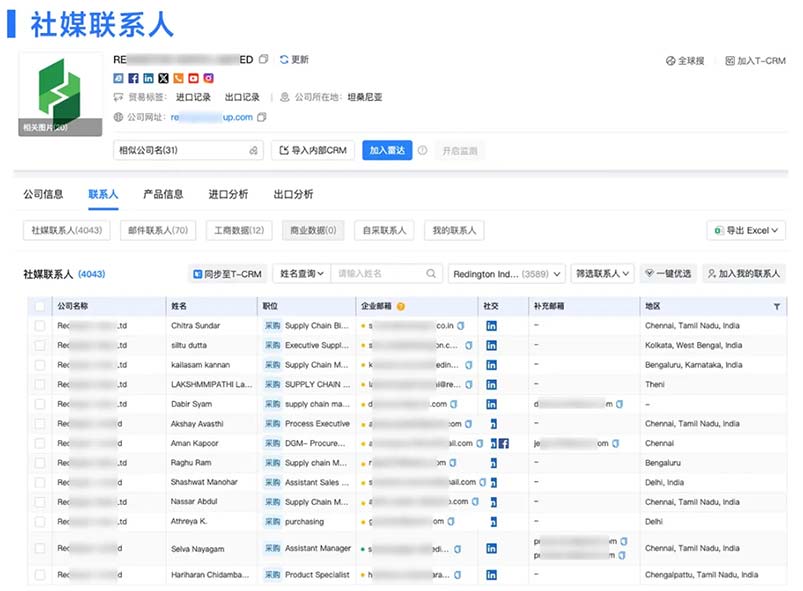803x591 pixels.
Task: Click the Facebook icon in Aman Kapoor's row
Action: coord(504,443)
